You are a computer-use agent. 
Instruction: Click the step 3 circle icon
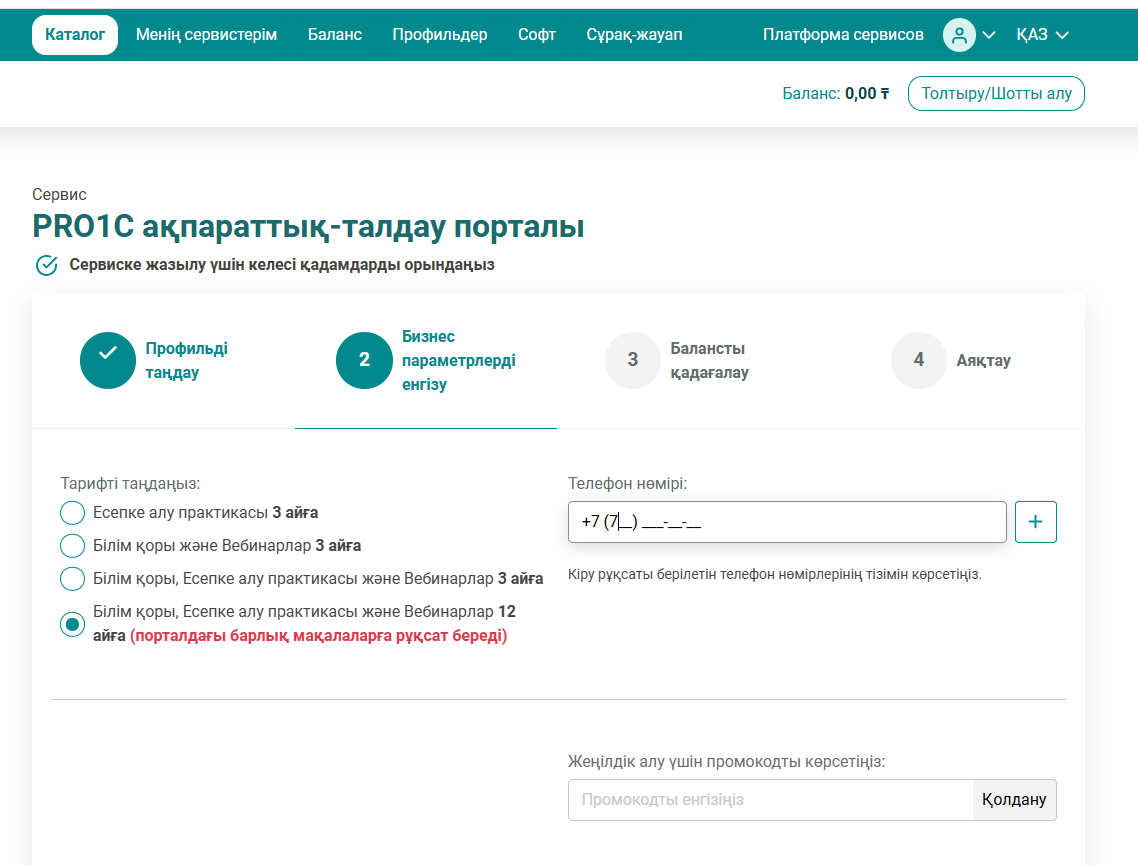click(632, 360)
